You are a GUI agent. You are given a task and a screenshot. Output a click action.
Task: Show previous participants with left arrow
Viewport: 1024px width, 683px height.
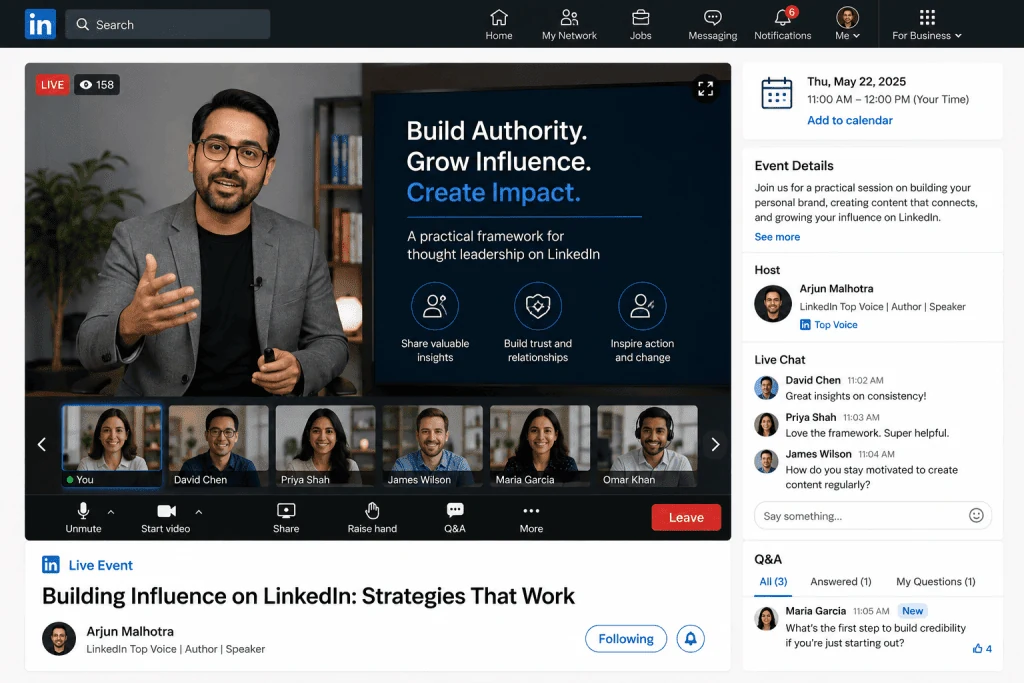click(x=42, y=445)
